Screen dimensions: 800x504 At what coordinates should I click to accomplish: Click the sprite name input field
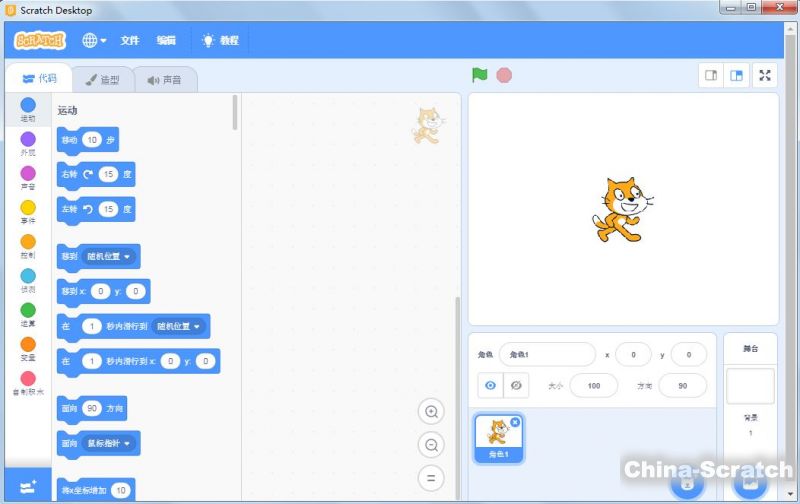click(x=546, y=354)
